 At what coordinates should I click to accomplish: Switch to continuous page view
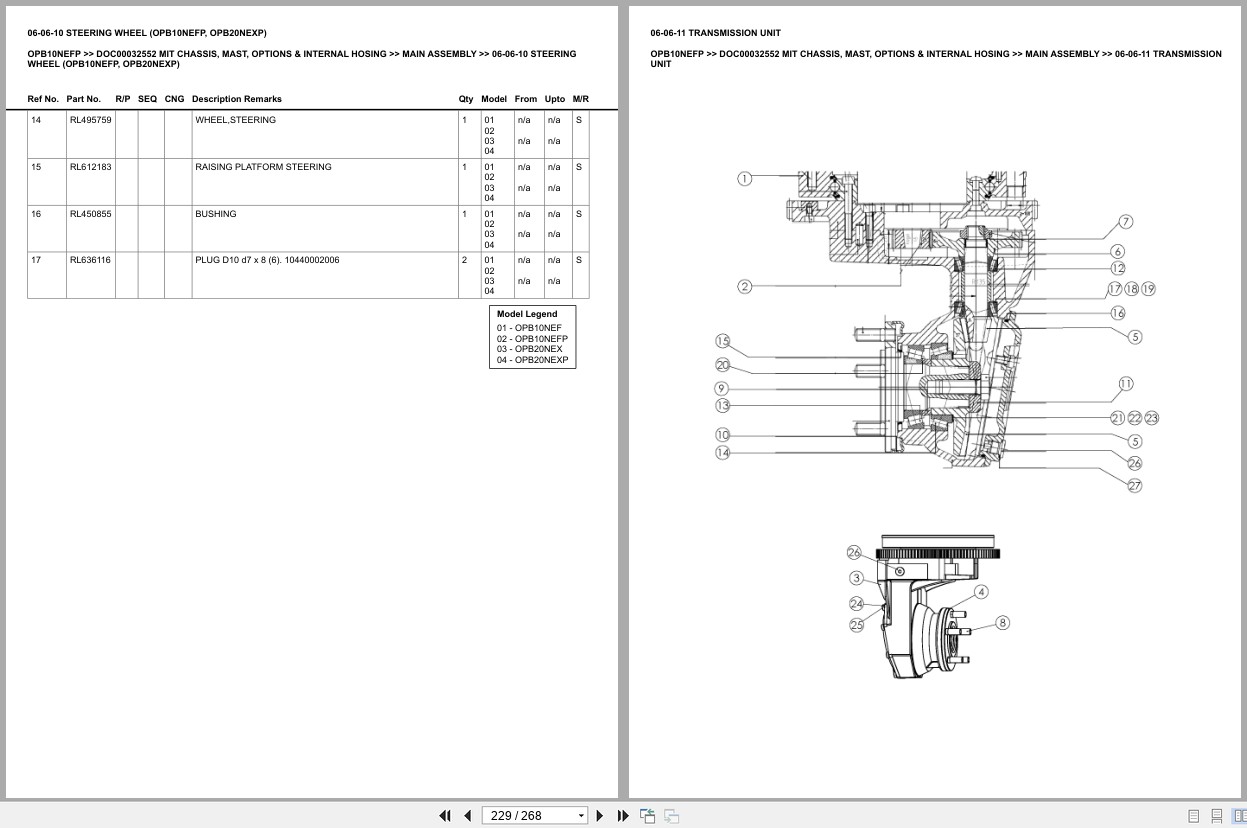click(1216, 816)
